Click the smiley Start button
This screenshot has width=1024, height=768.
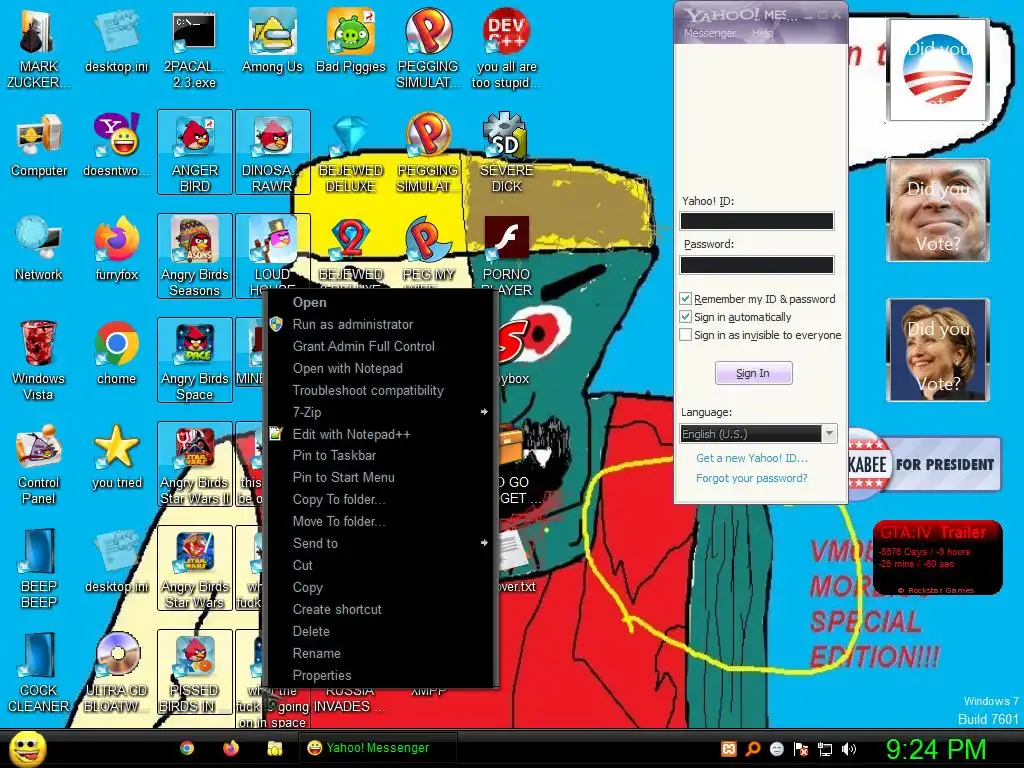coord(27,748)
